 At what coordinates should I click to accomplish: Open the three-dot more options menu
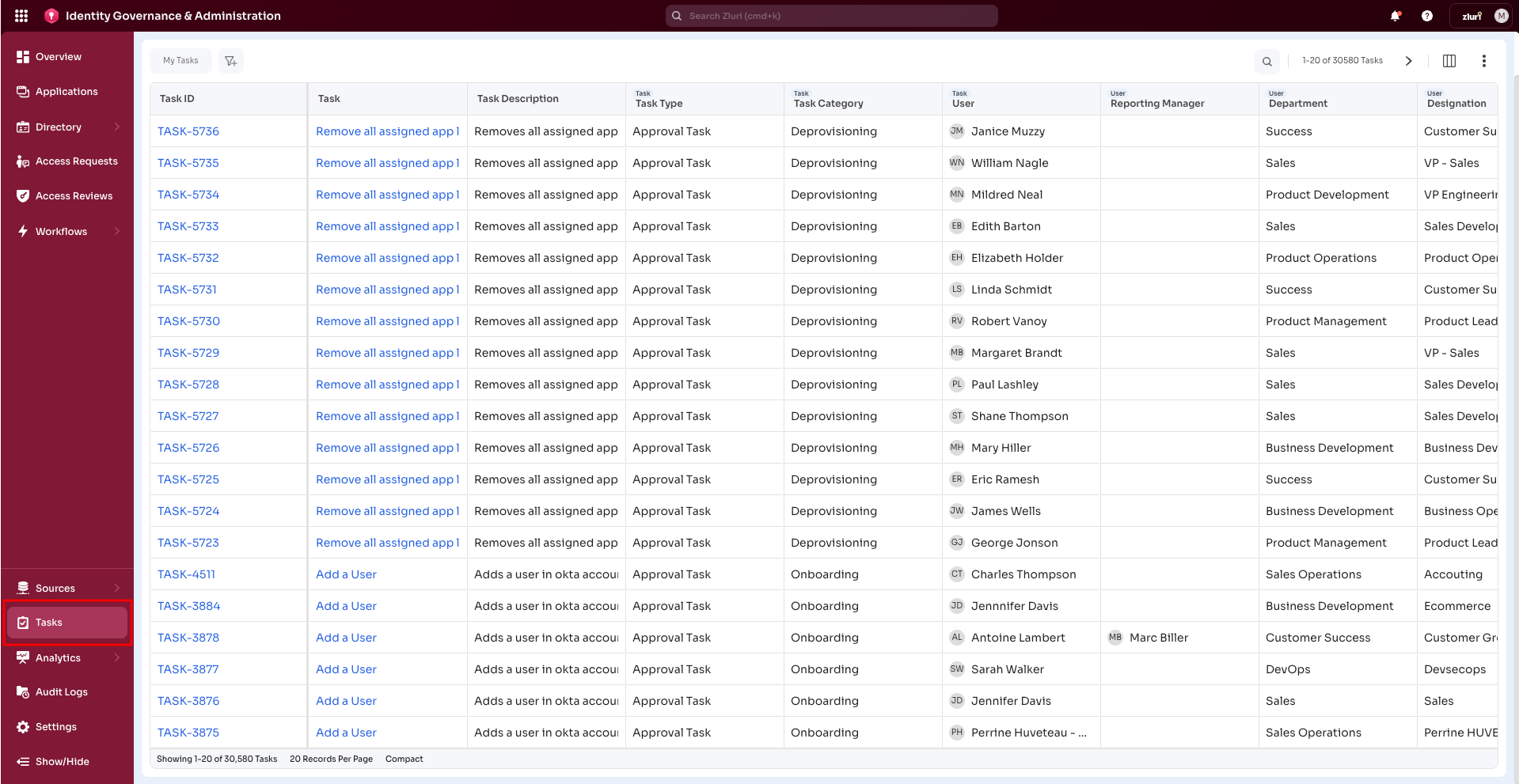click(1484, 60)
